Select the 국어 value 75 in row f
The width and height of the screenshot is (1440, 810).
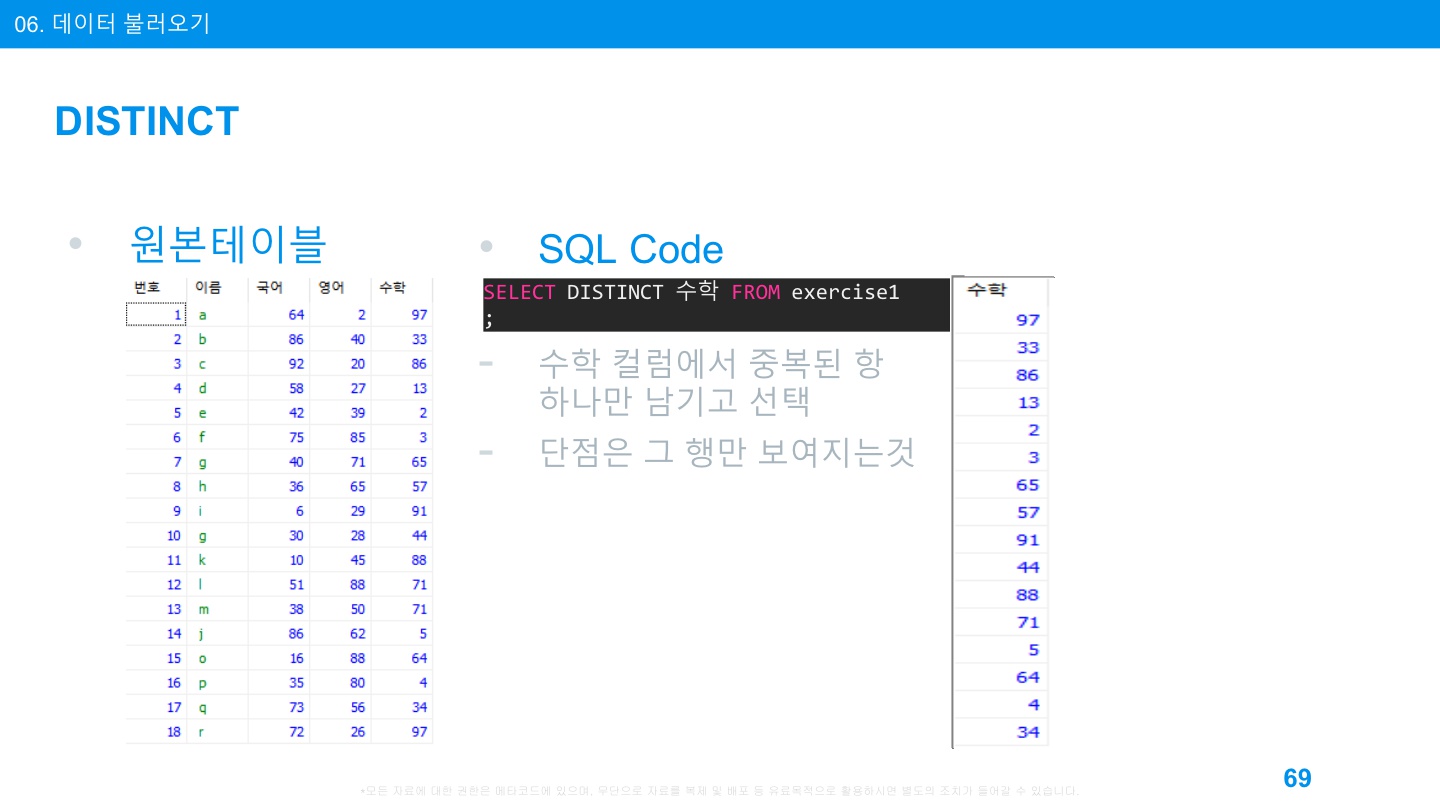(296, 438)
